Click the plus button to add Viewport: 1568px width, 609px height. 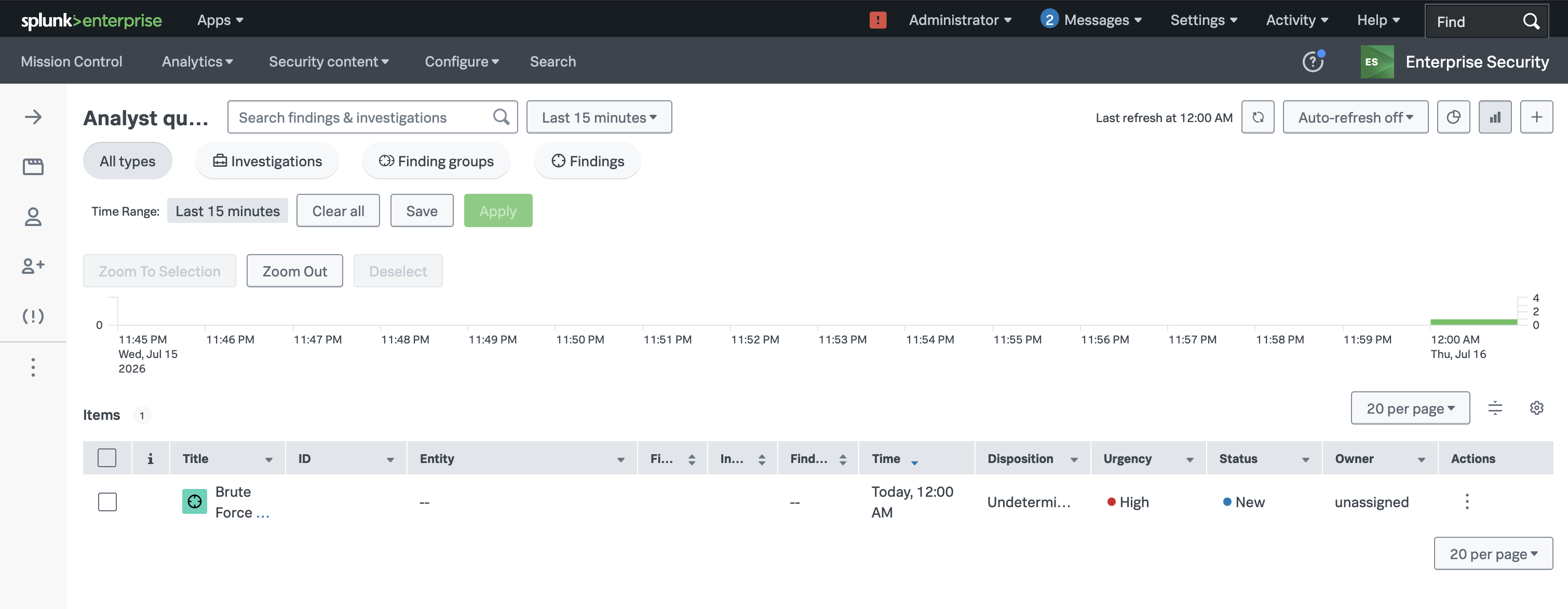[1536, 117]
